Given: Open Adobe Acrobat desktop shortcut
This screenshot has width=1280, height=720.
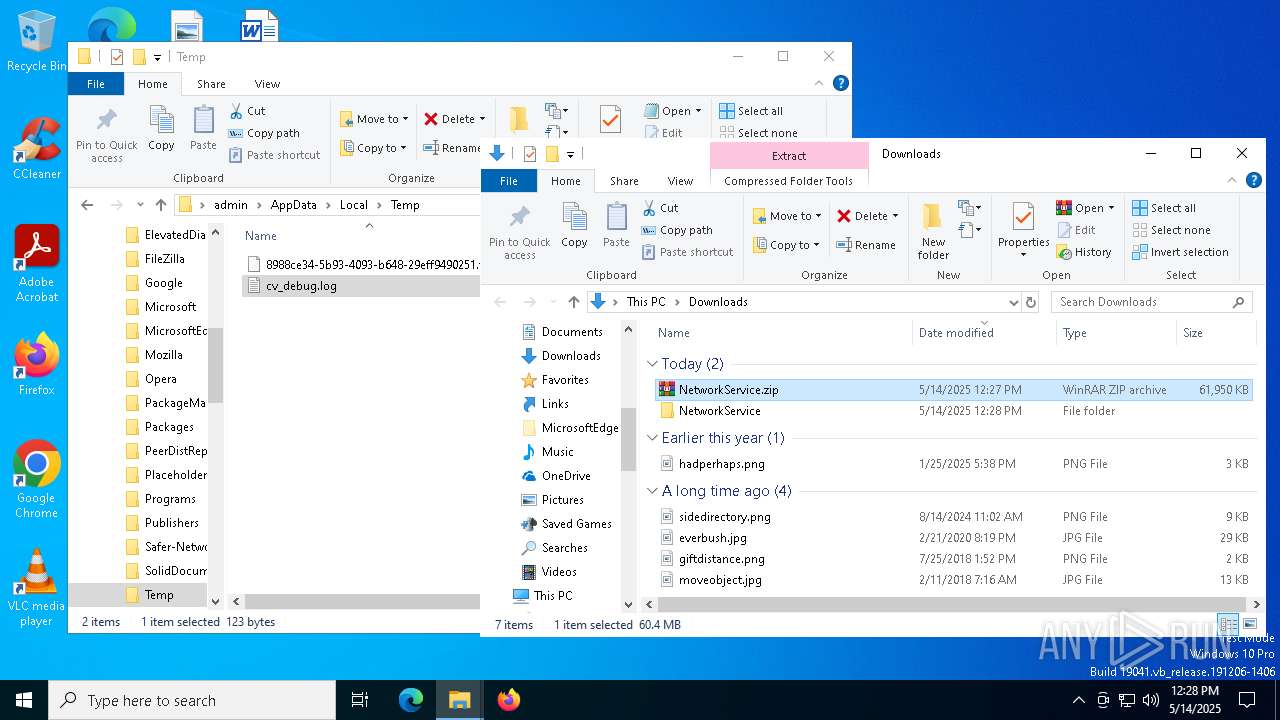Looking at the screenshot, I should point(37,263).
